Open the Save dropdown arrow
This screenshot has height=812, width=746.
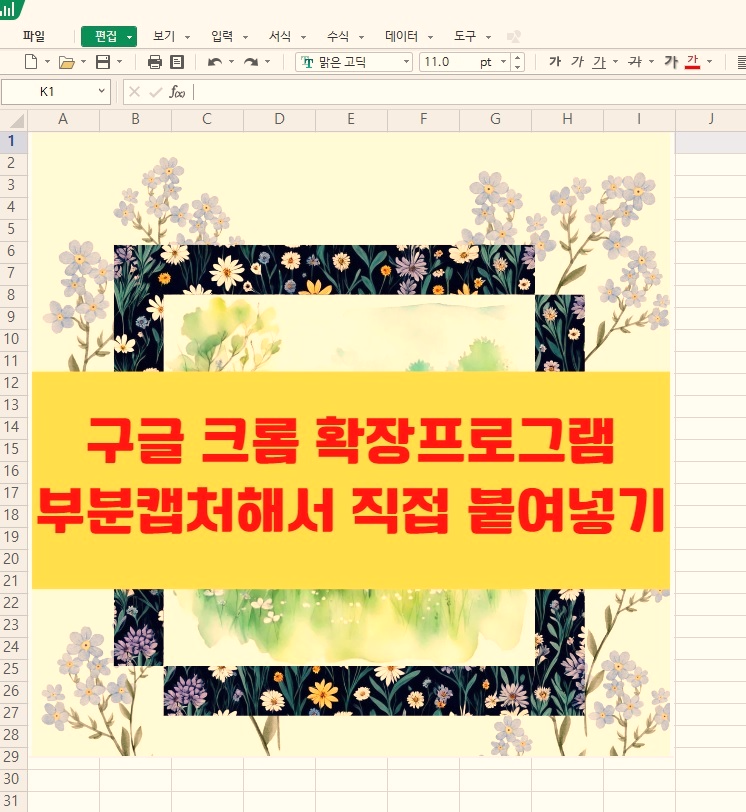tap(120, 62)
